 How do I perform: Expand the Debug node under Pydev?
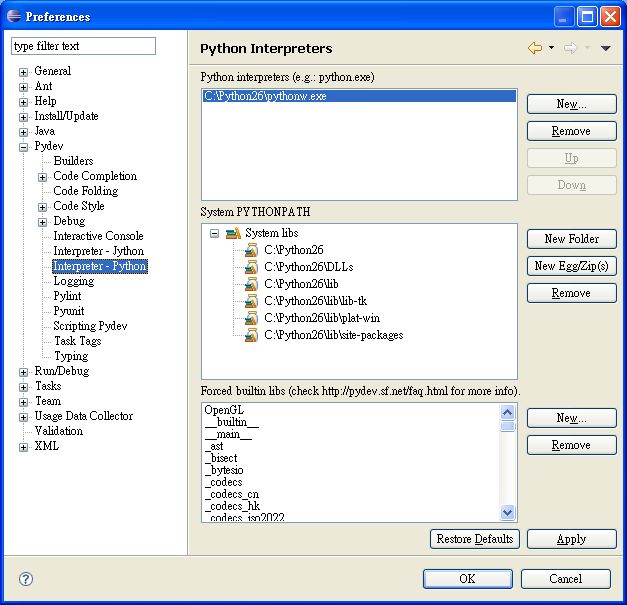42,222
